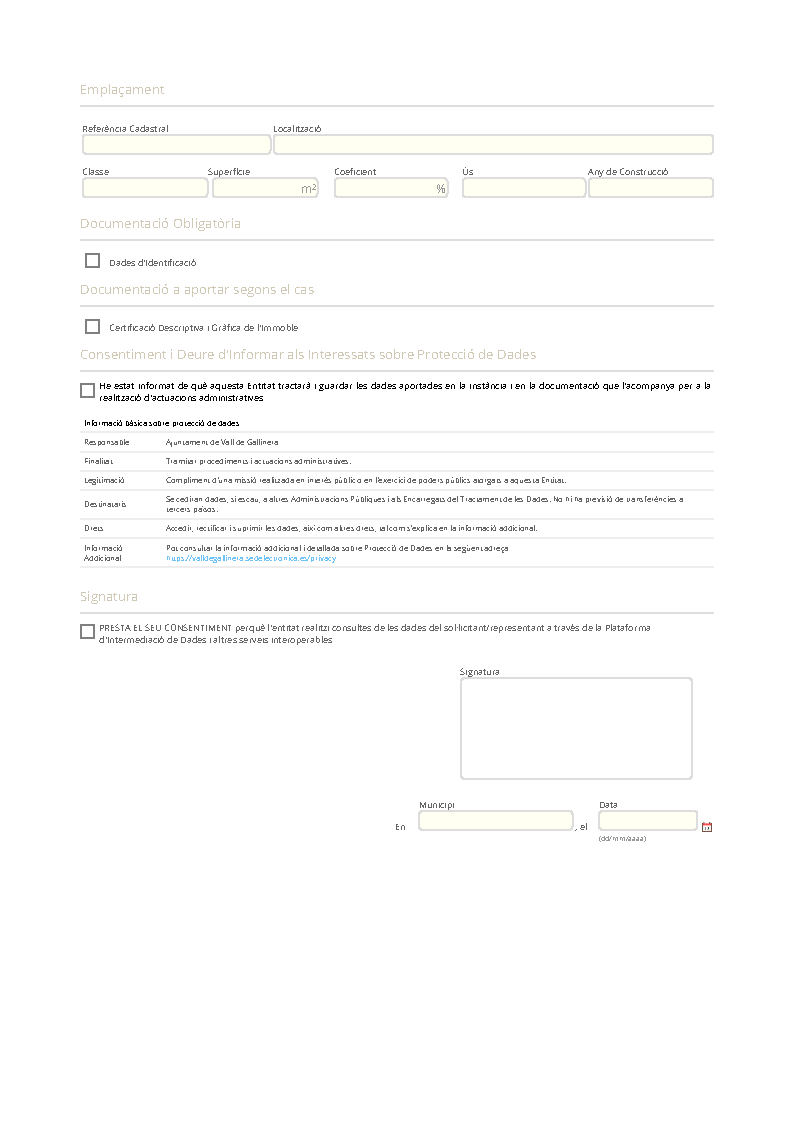Click the Ús input field
The height and width of the screenshot is (1123, 794).
coord(524,188)
